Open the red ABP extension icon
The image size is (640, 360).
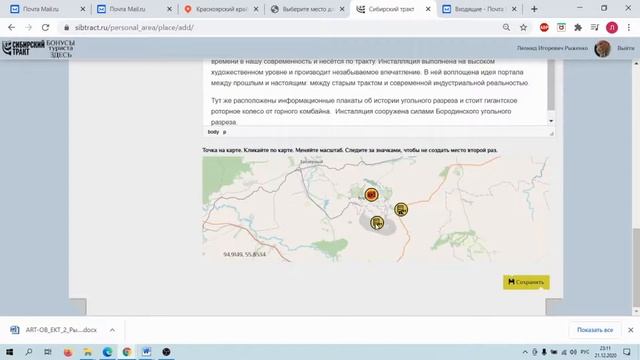(544, 27)
